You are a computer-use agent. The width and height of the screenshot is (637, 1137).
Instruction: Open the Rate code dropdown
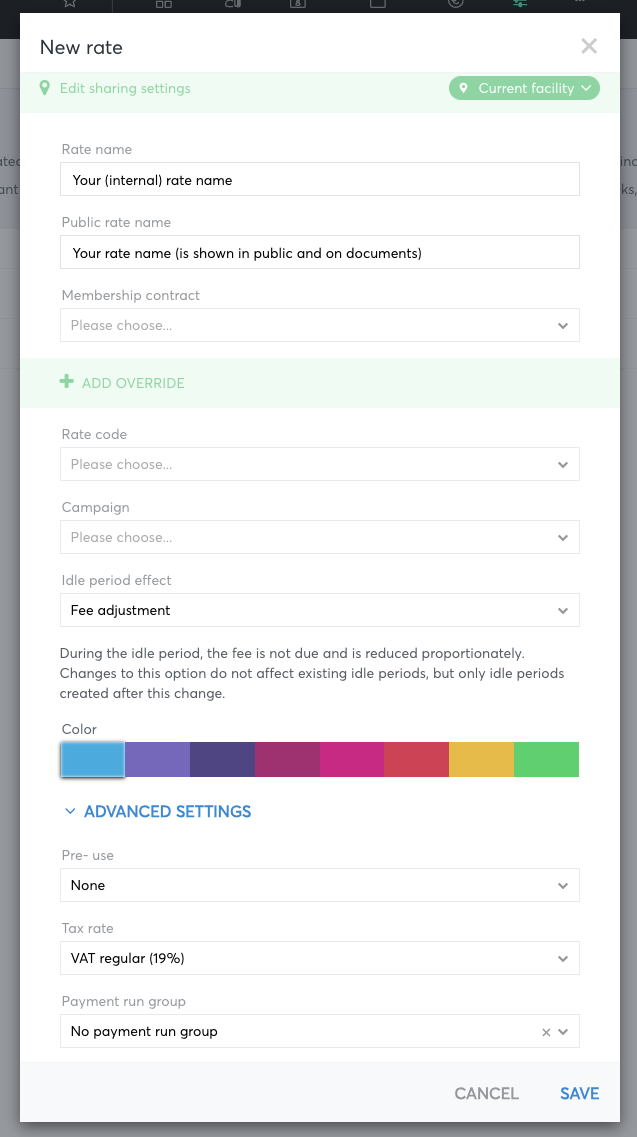point(320,464)
